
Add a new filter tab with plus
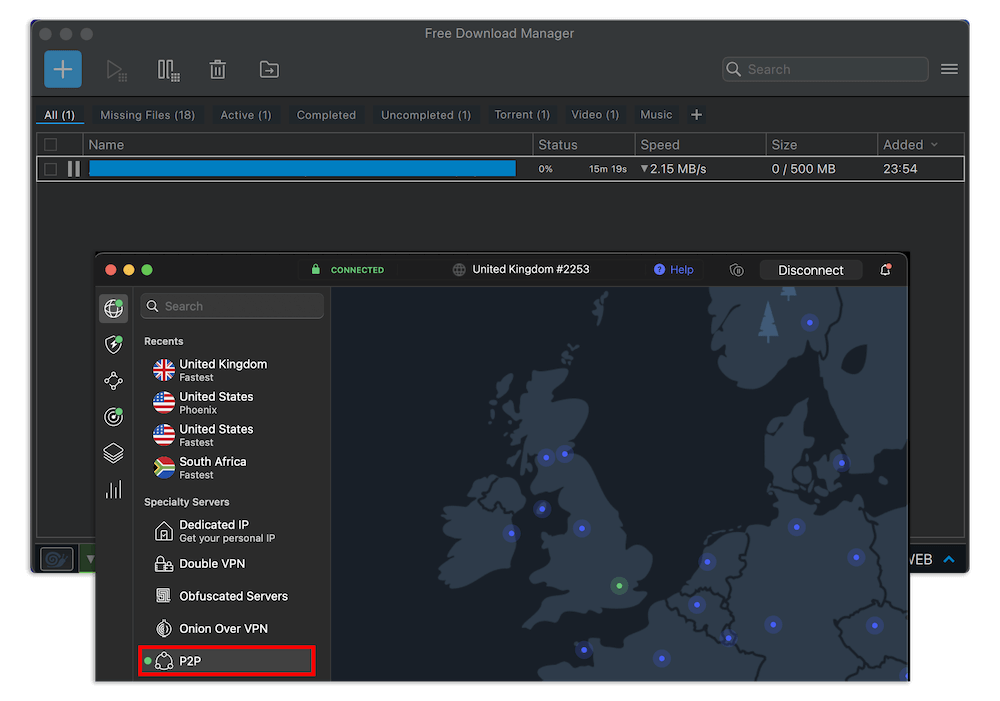click(696, 115)
